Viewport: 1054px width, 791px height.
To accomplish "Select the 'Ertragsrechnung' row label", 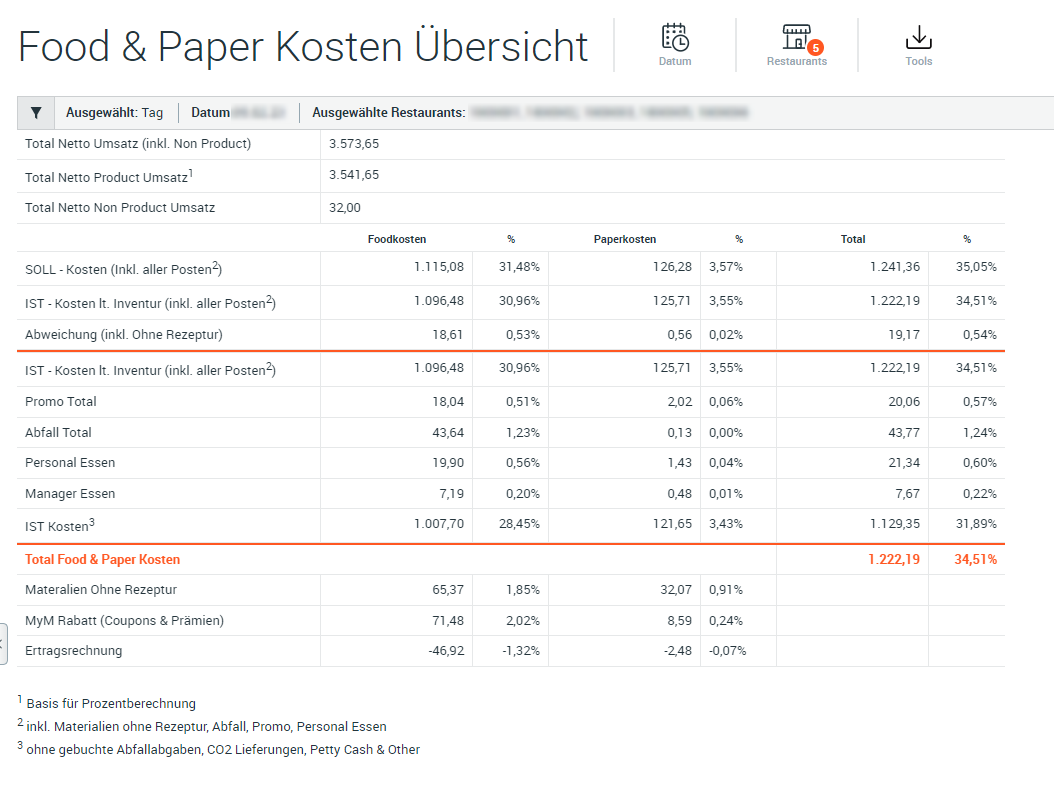I will pos(73,651).
